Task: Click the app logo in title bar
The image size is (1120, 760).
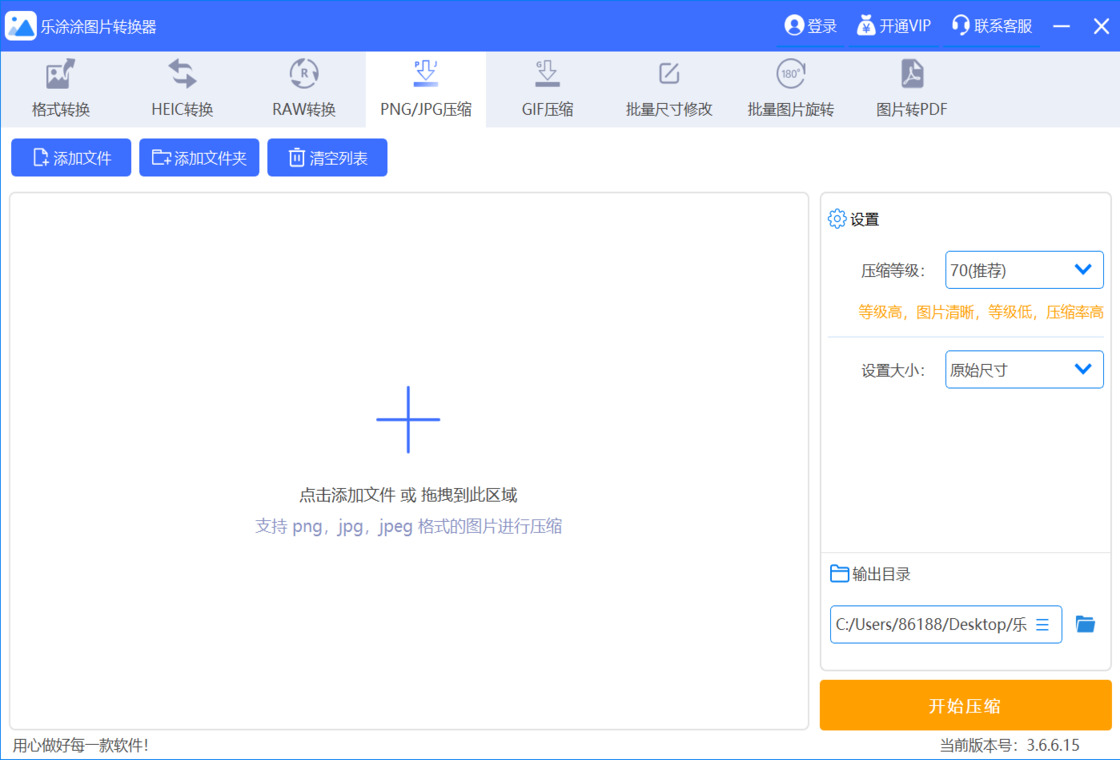Action: coord(21,26)
